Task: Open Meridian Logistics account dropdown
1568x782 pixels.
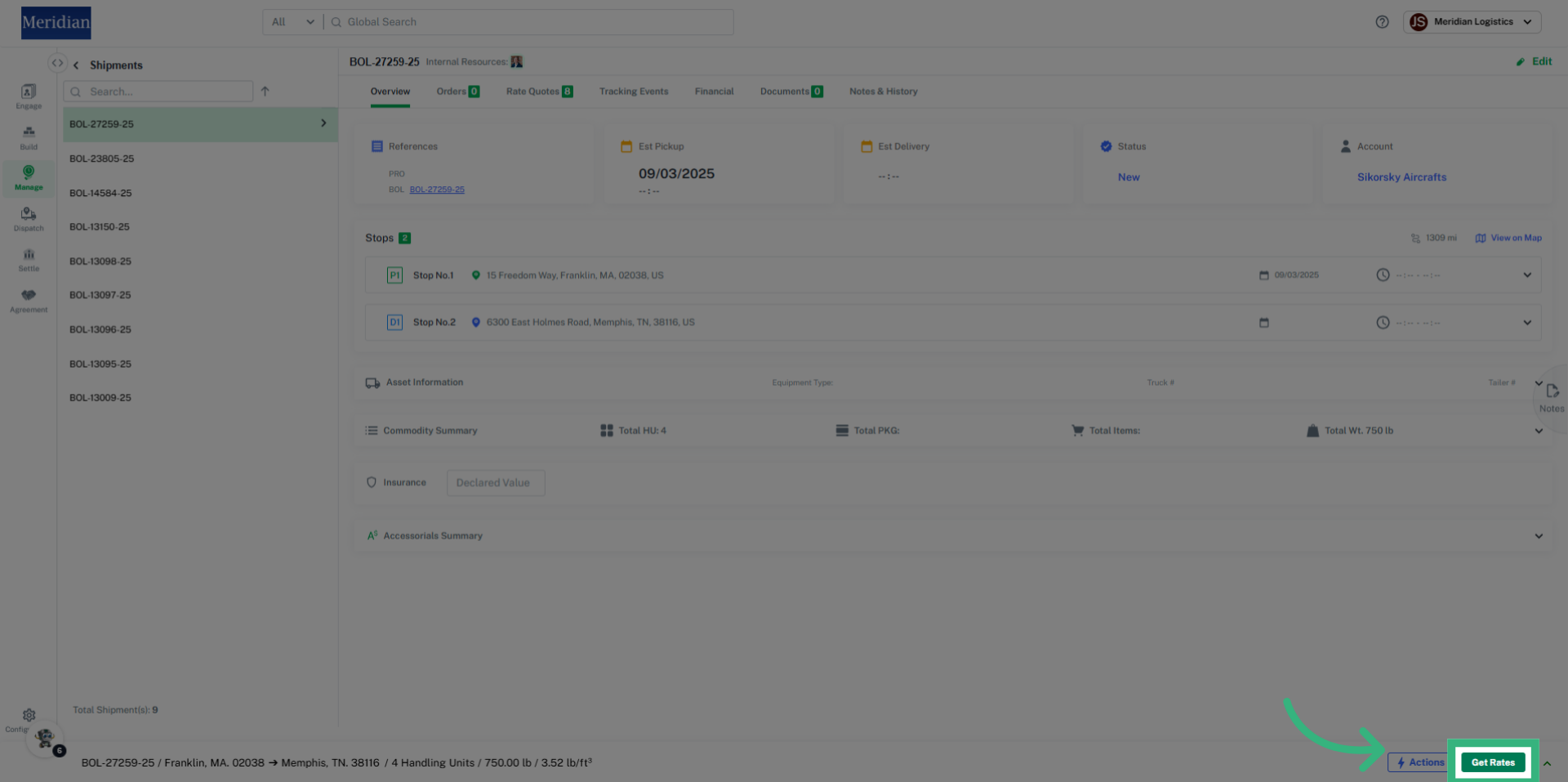Action: click(x=1472, y=22)
